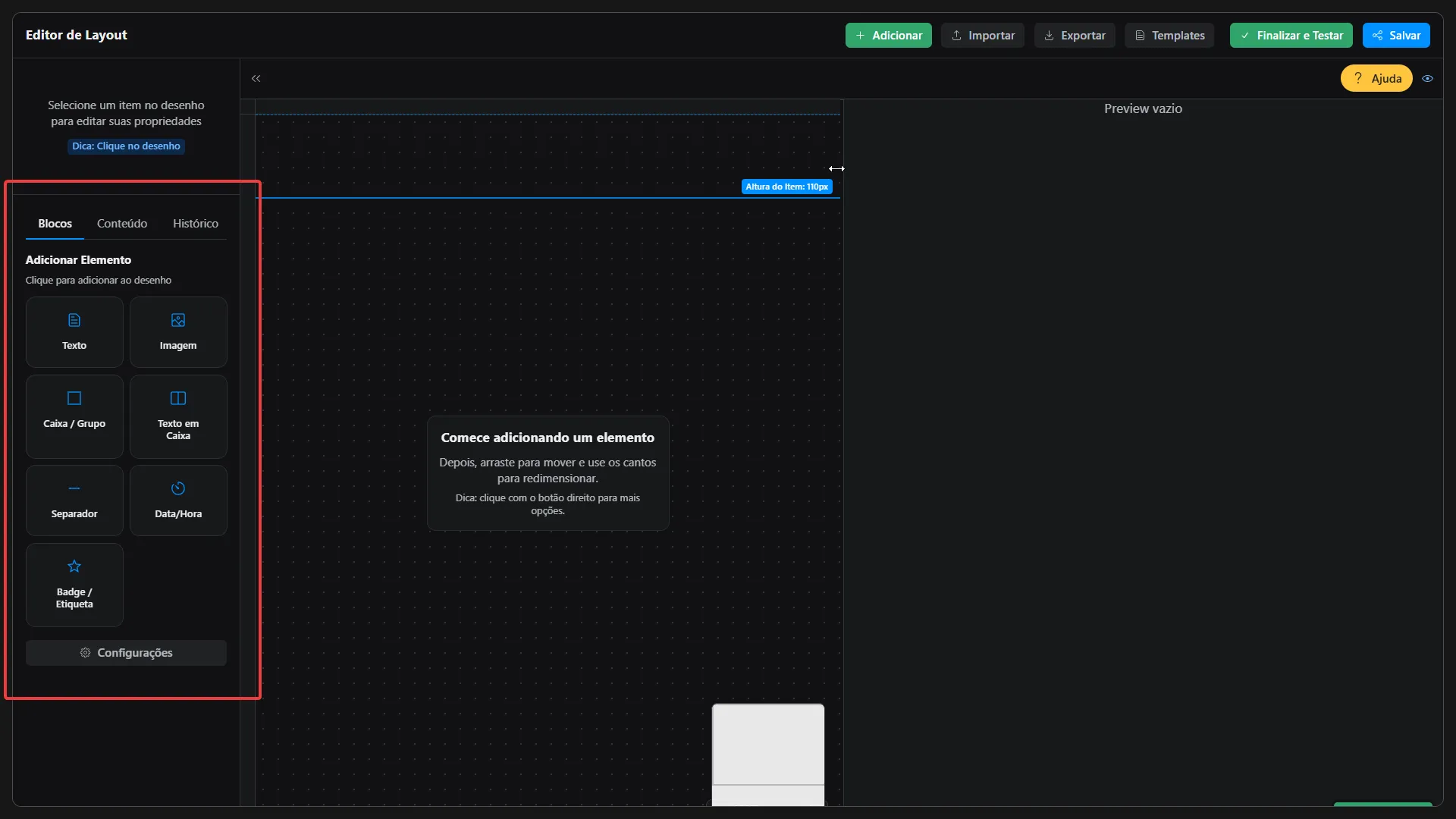Toggle preview visibility eye icon
Viewport: 1456px width, 819px height.
[1427, 78]
